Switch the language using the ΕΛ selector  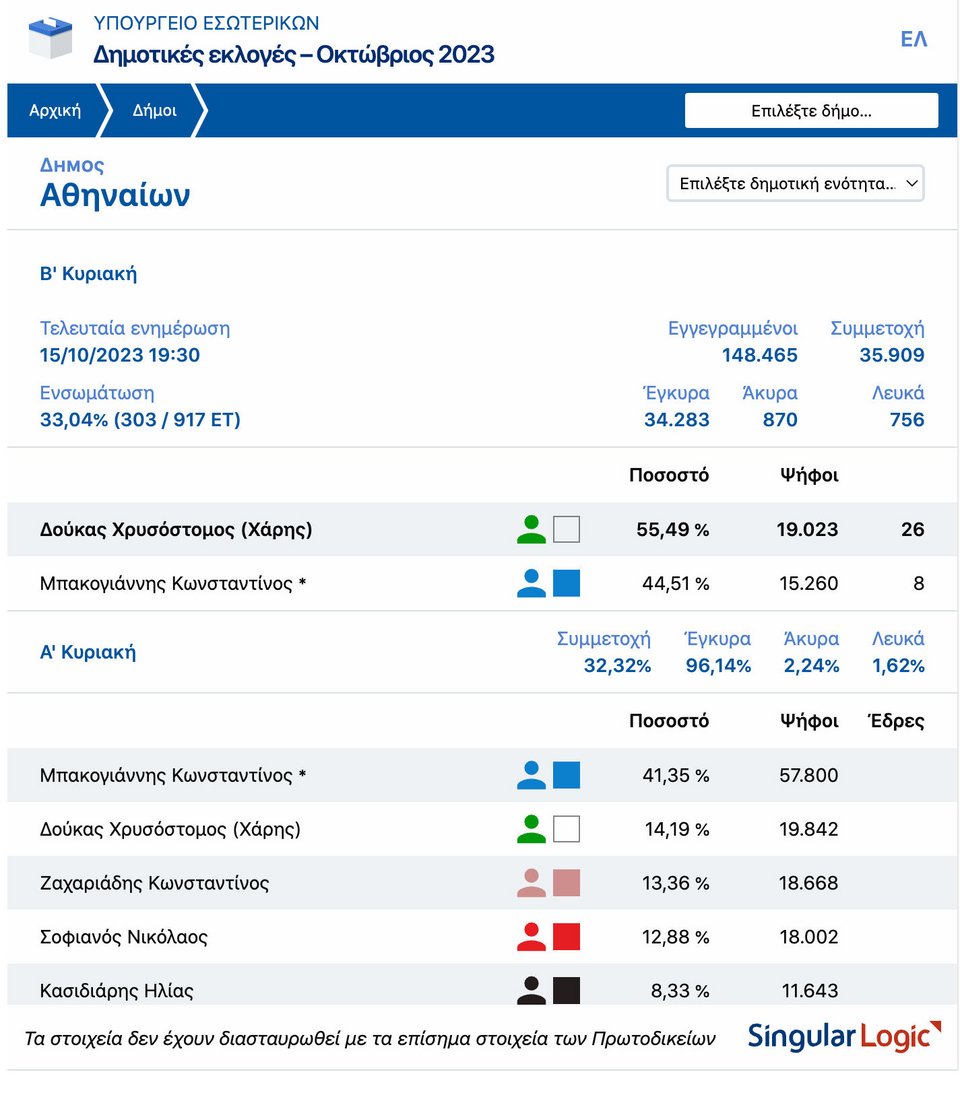point(914,39)
